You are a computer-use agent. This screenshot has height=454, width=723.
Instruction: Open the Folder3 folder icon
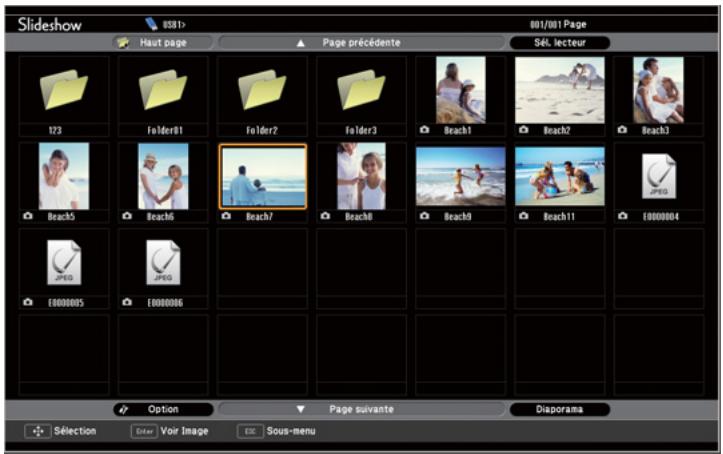coord(361,89)
